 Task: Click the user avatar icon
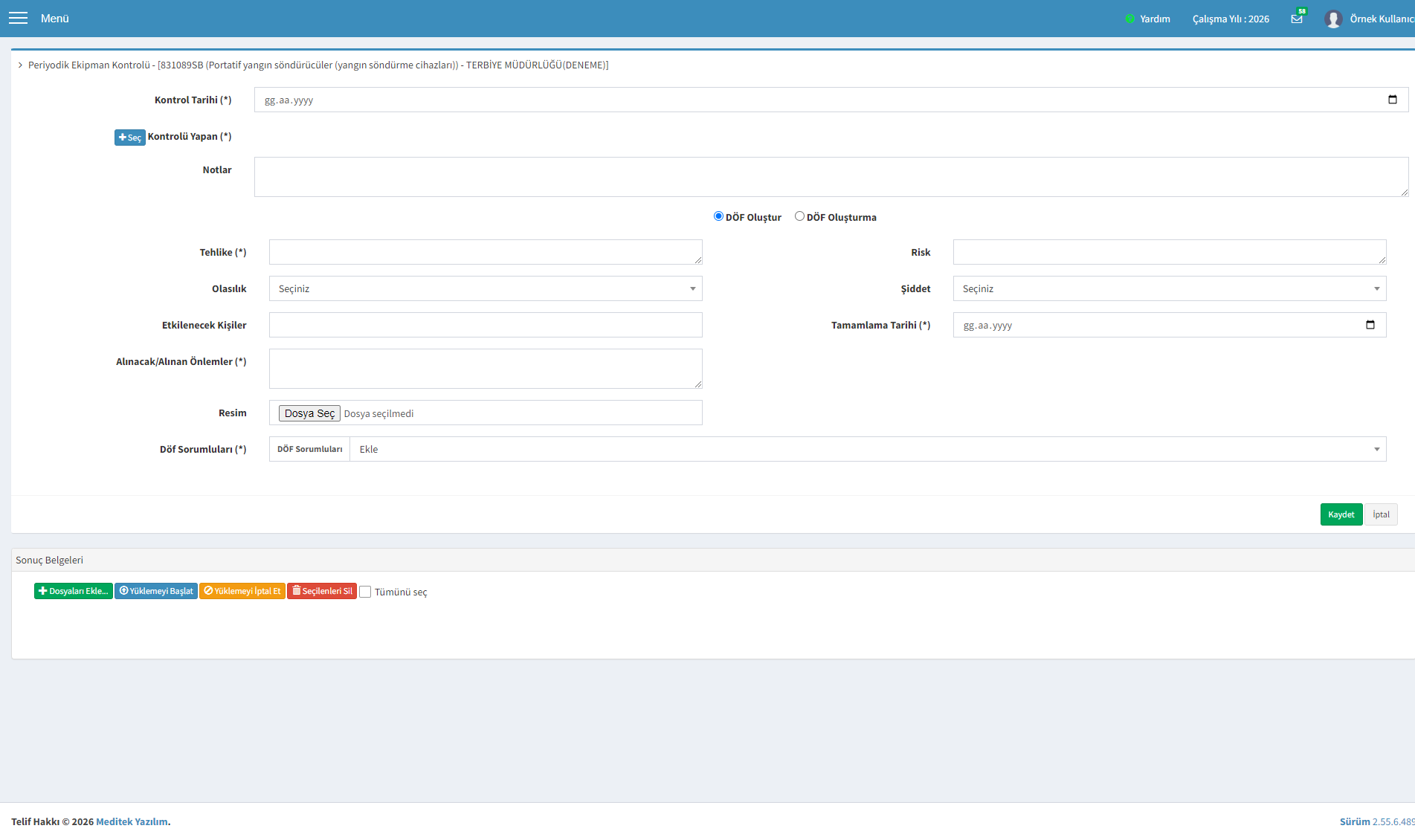tap(1332, 19)
